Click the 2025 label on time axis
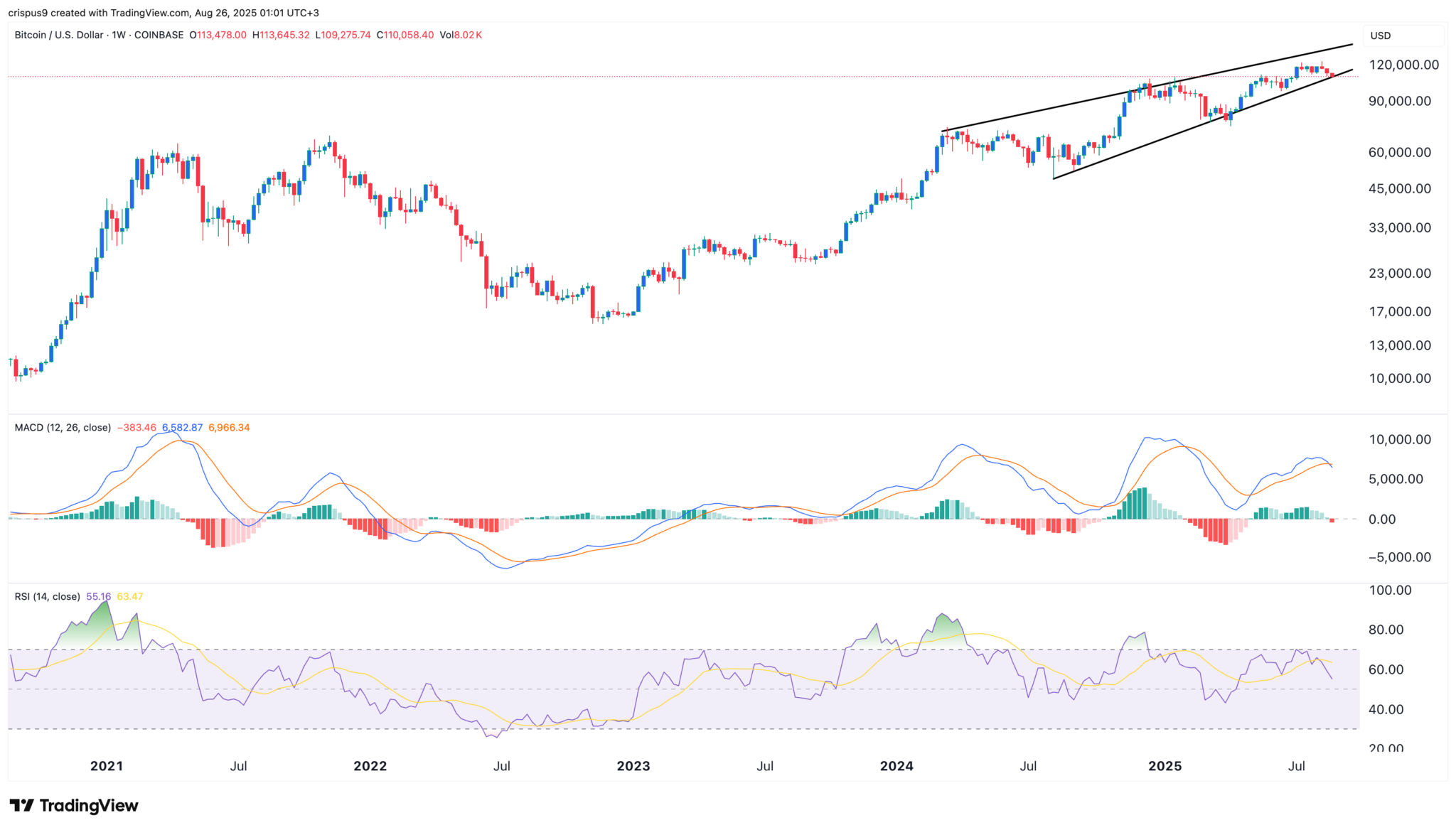 tap(1165, 766)
